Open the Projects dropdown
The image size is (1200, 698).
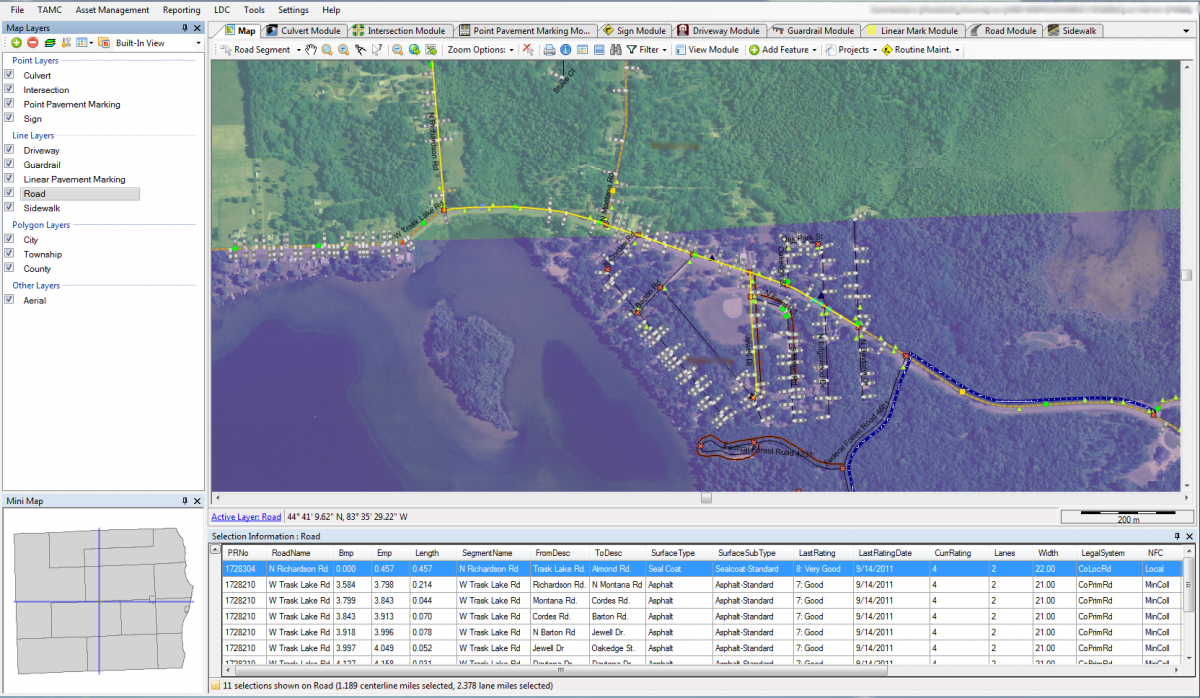tap(875, 49)
